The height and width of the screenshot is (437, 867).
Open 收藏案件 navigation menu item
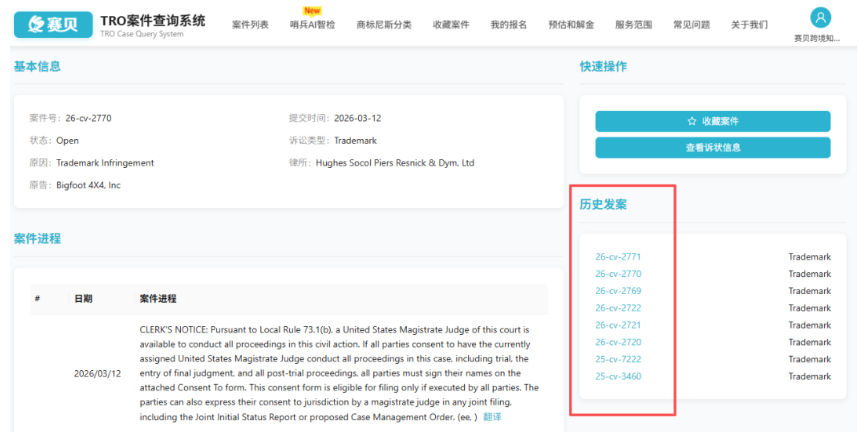[451, 25]
